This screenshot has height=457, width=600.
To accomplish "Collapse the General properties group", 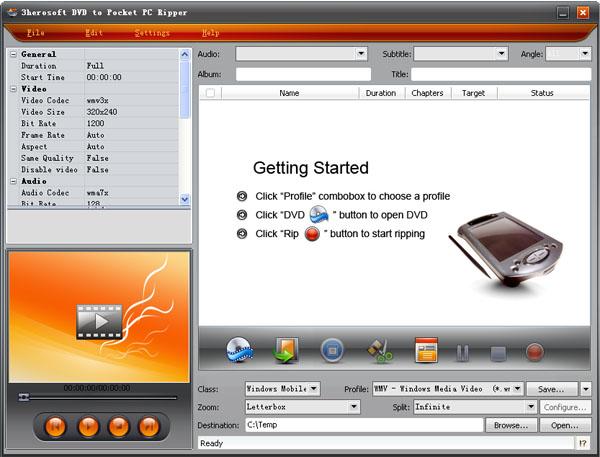I will (13, 54).
